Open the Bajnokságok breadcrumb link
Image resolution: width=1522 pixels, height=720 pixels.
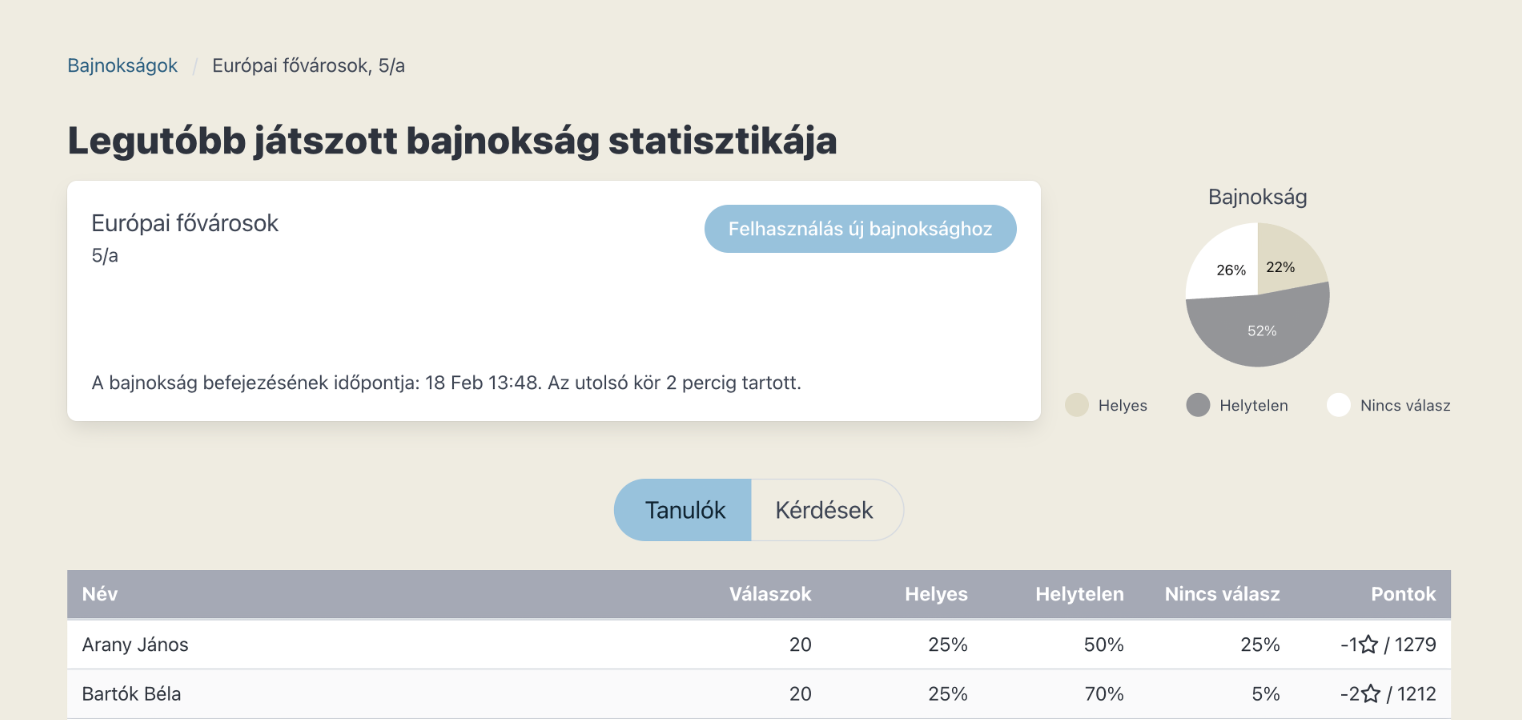(x=122, y=66)
